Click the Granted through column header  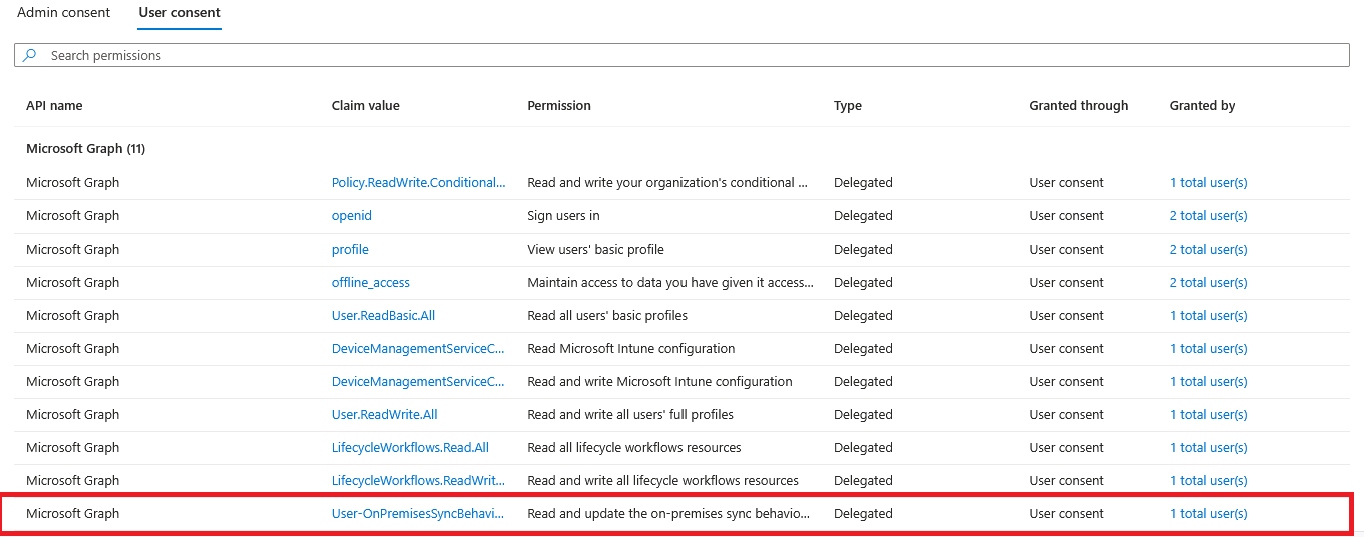point(1079,106)
